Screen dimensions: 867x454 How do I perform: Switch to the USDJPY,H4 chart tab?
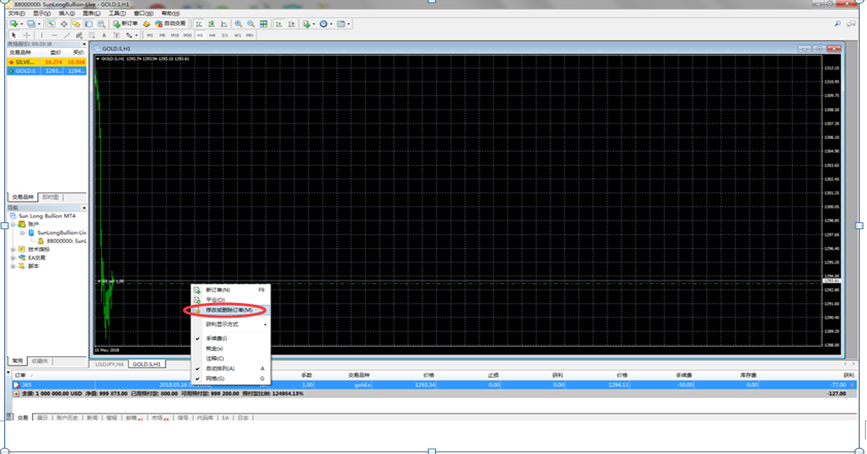[110, 364]
